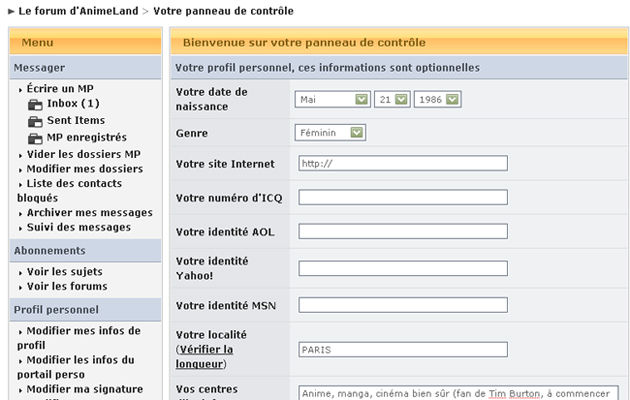This screenshot has width=630, height=400.
Task: Click the Votre localité field containing PARIS
Action: [x=403, y=349]
